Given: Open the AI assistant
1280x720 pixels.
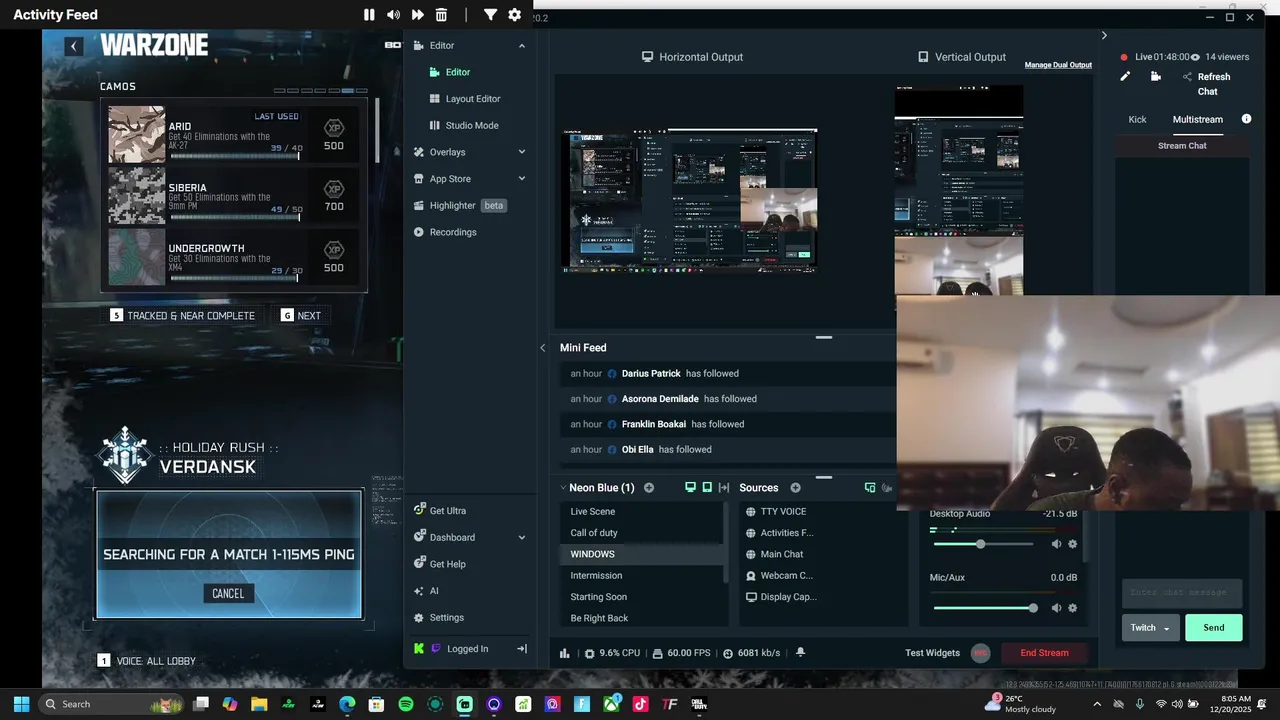Looking at the screenshot, I should (427, 591).
